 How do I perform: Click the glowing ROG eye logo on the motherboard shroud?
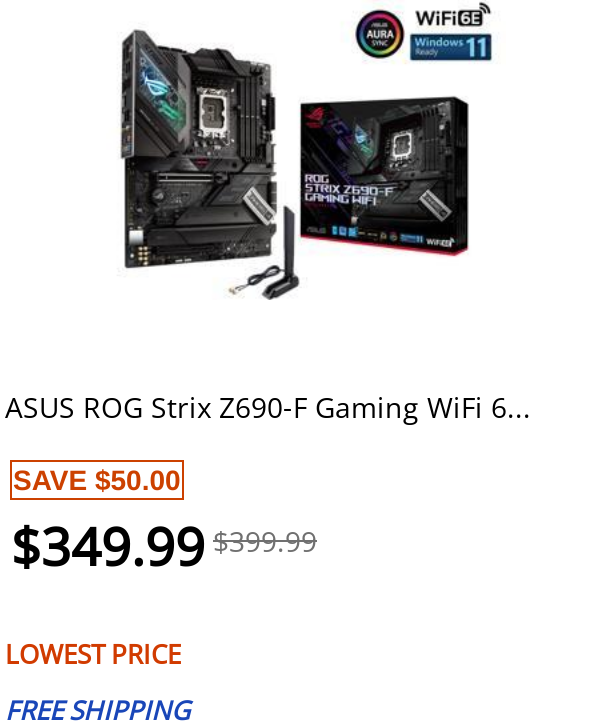(x=157, y=88)
